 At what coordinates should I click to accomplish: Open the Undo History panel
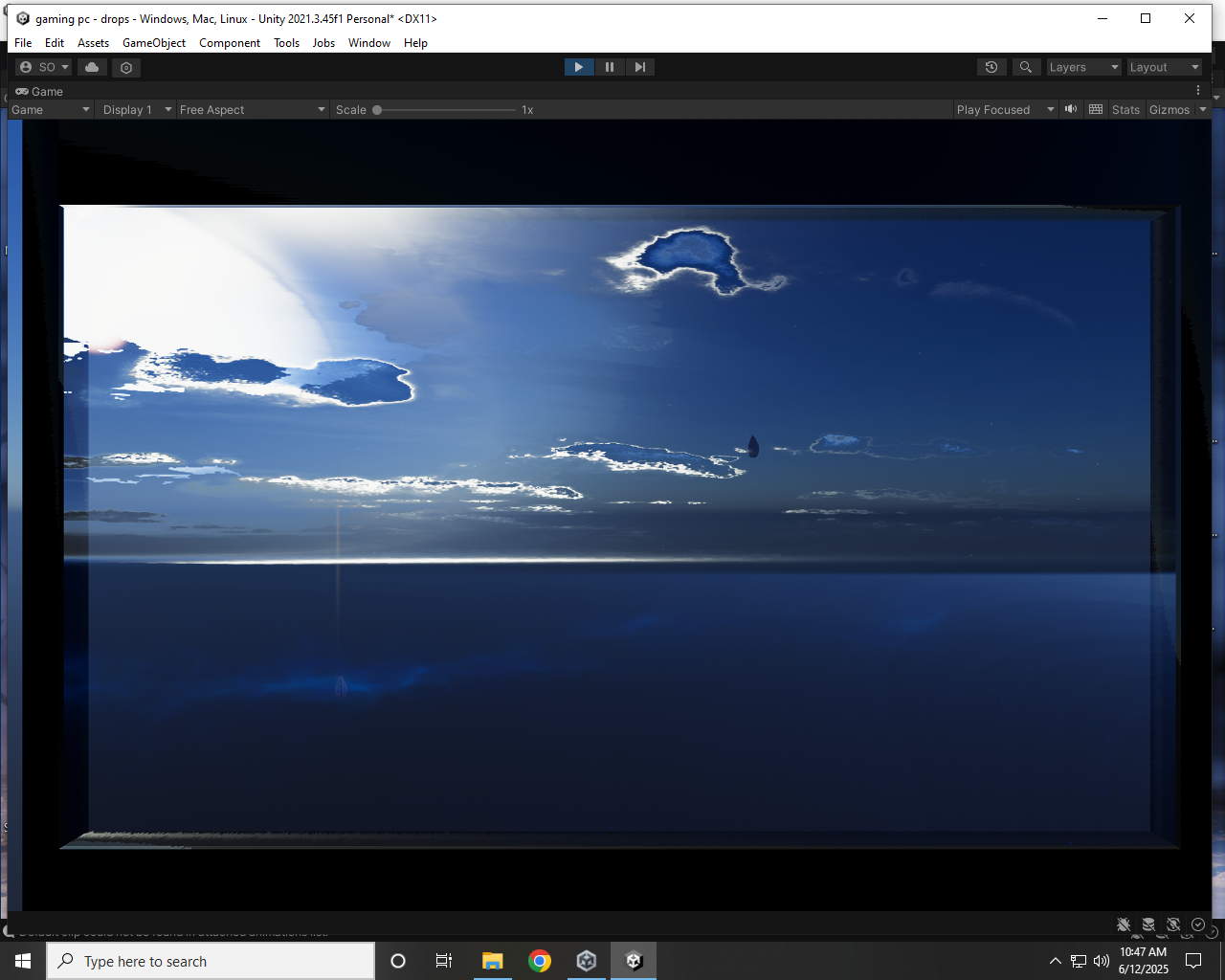click(991, 67)
